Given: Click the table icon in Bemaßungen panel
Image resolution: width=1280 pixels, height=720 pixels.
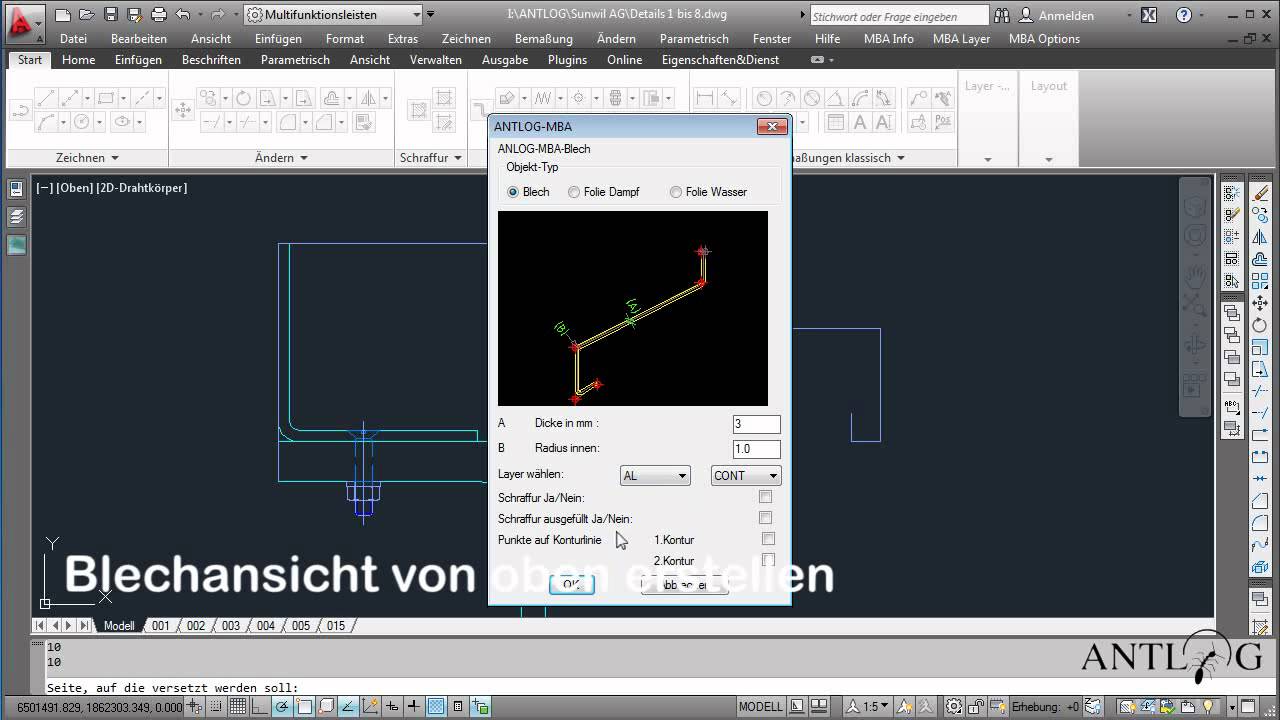Looking at the screenshot, I should pos(835,122).
